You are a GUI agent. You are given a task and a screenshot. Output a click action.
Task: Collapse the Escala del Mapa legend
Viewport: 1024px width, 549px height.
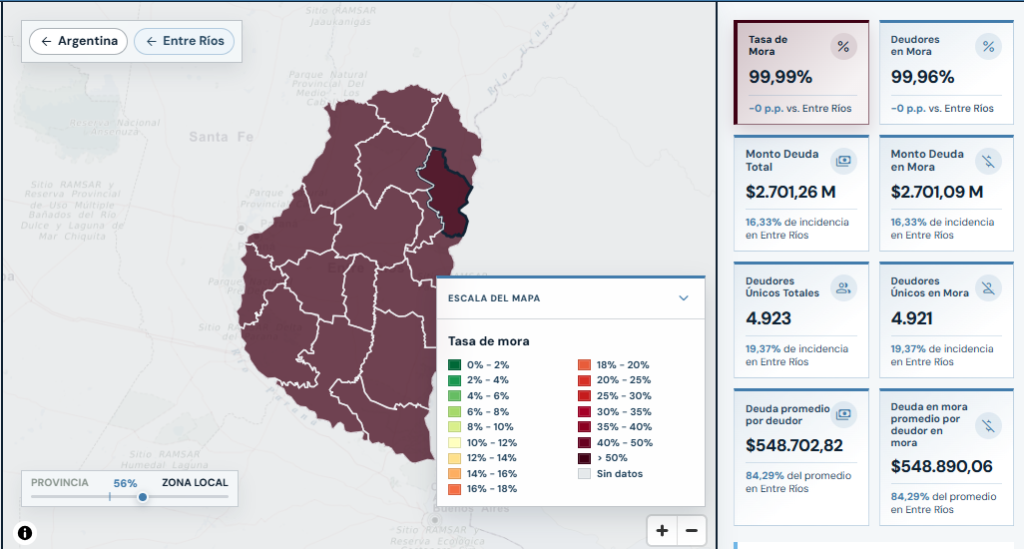pyautogui.click(x=684, y=298)
